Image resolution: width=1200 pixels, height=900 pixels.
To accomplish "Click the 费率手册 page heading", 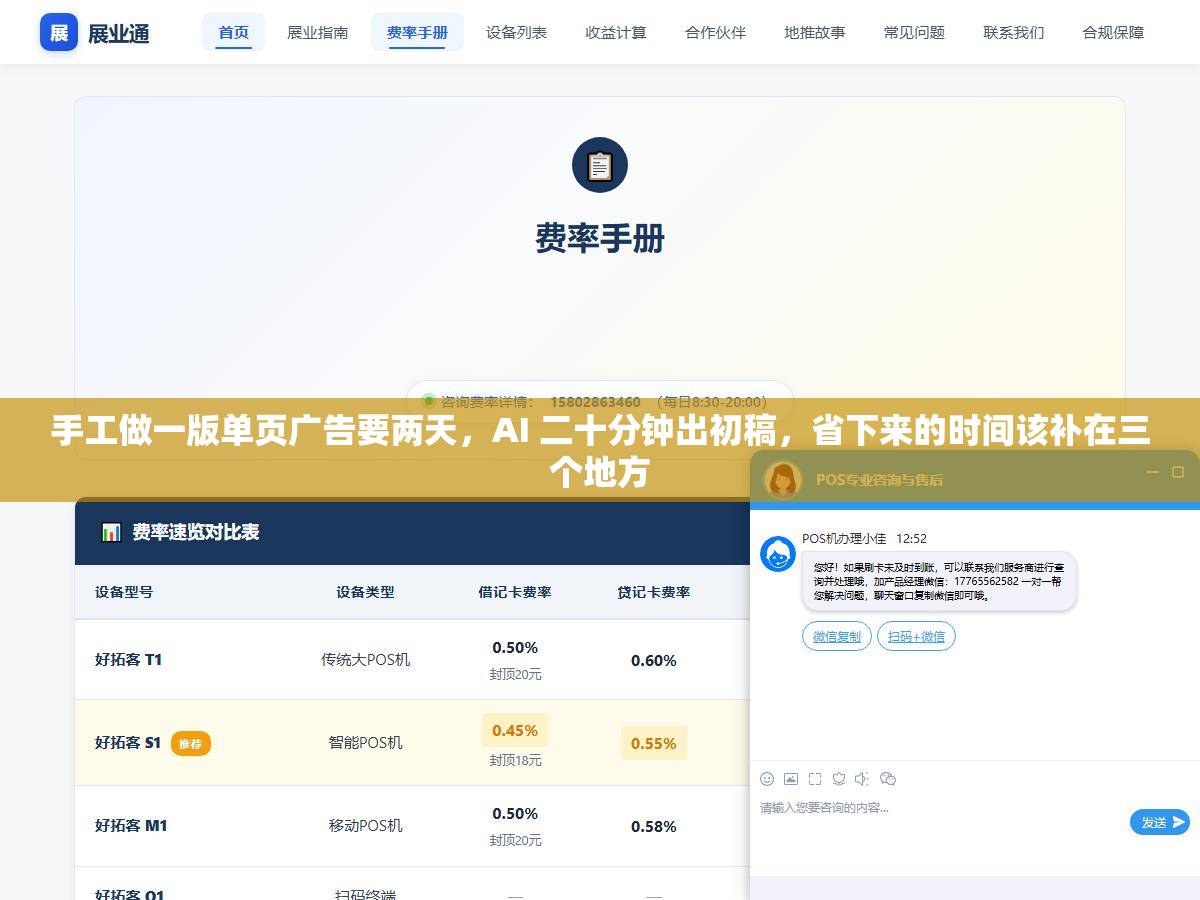I will point(600,238).
